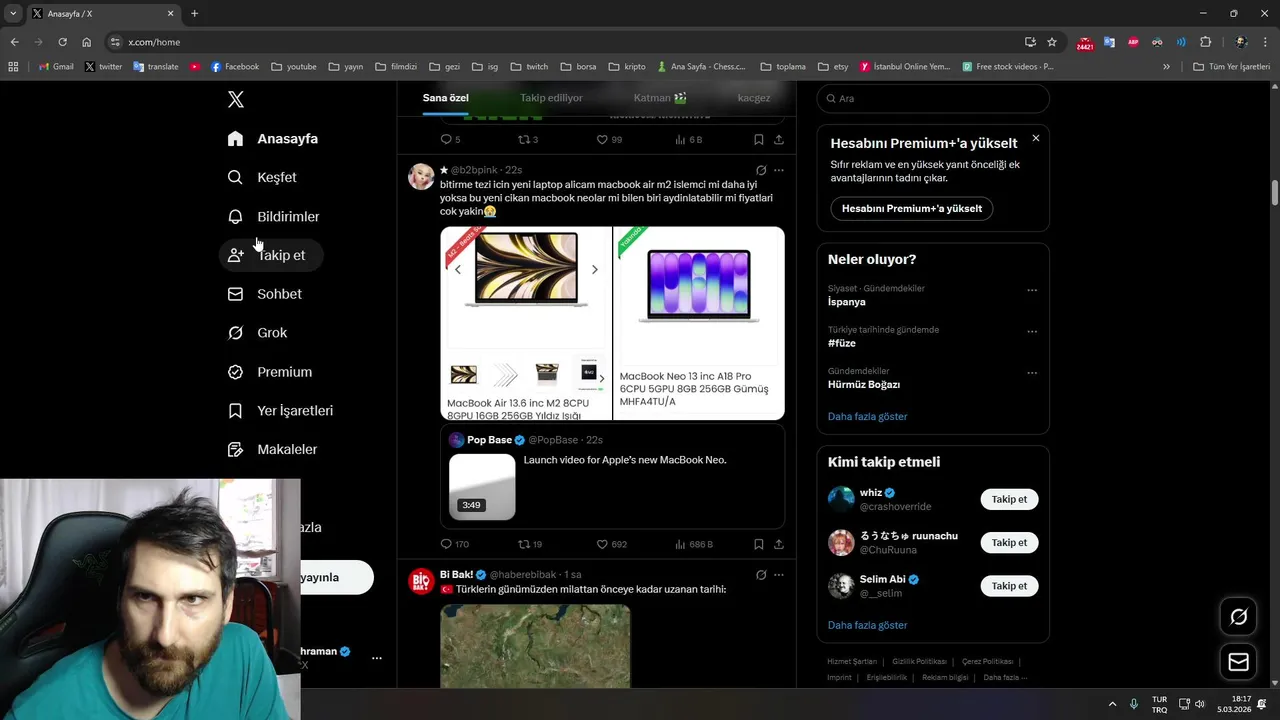Show hidden system tray icons

pyautogui.click(x=1112, y=704)
